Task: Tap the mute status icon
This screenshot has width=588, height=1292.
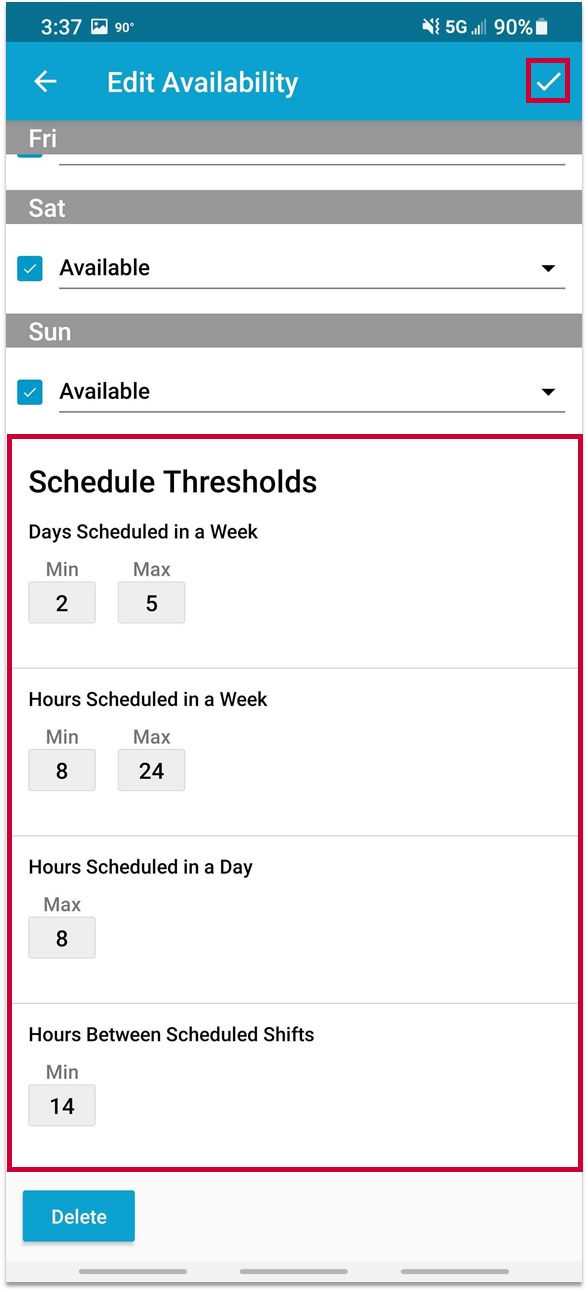Action: coord(431,27)
